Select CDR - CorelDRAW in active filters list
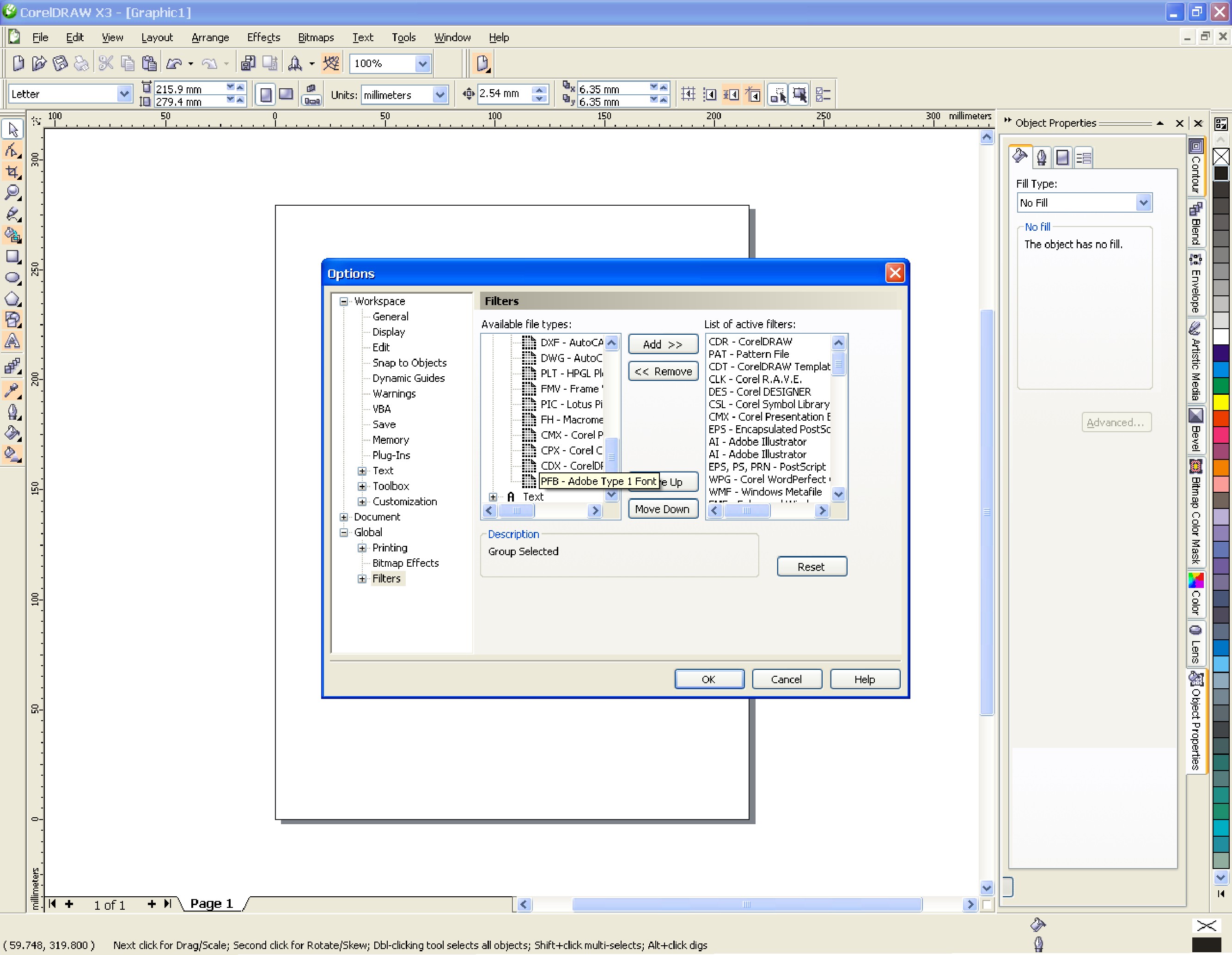 pyautogui.click(x=750, y=342)
